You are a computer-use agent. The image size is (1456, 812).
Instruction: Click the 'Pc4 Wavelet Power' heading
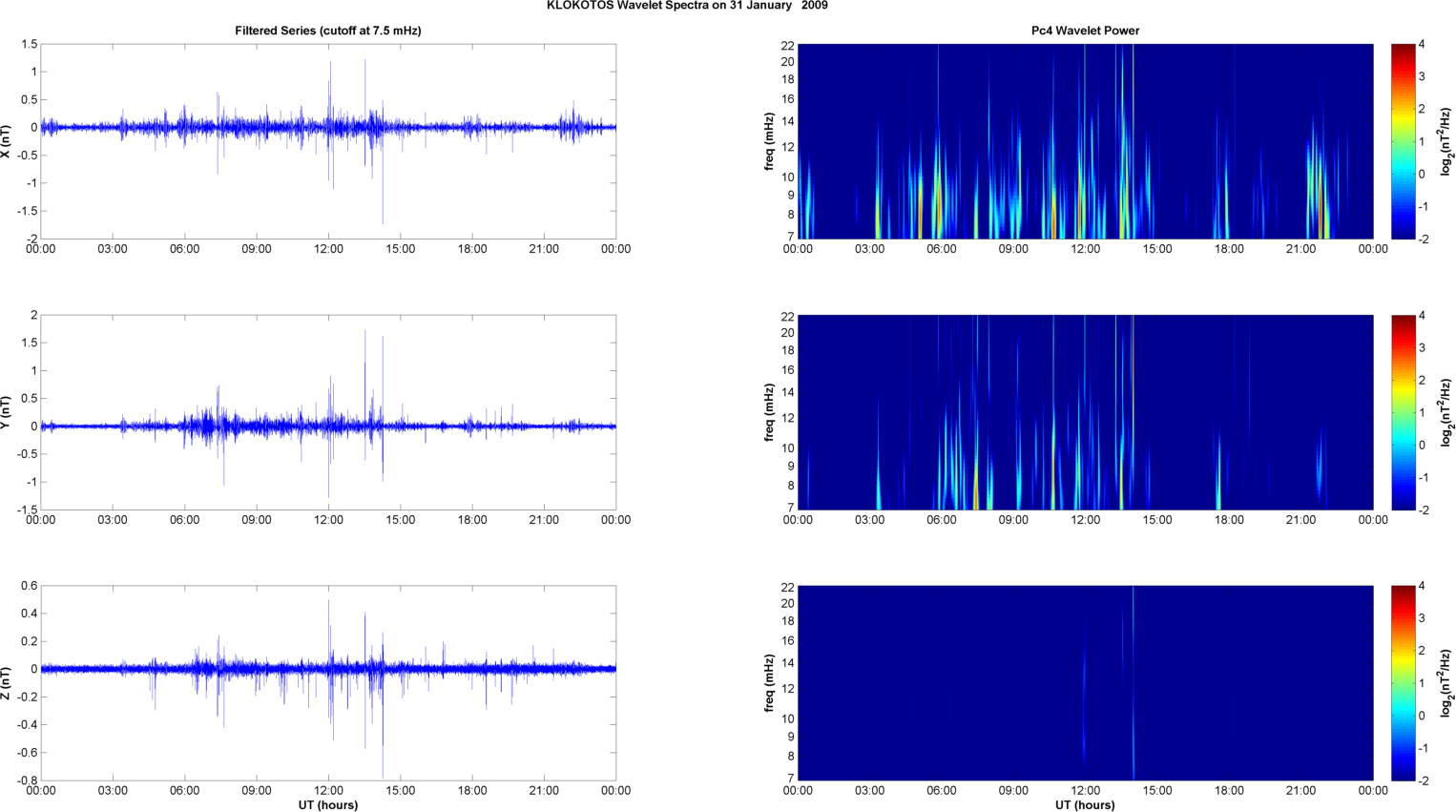click(x=1085, y=31)
